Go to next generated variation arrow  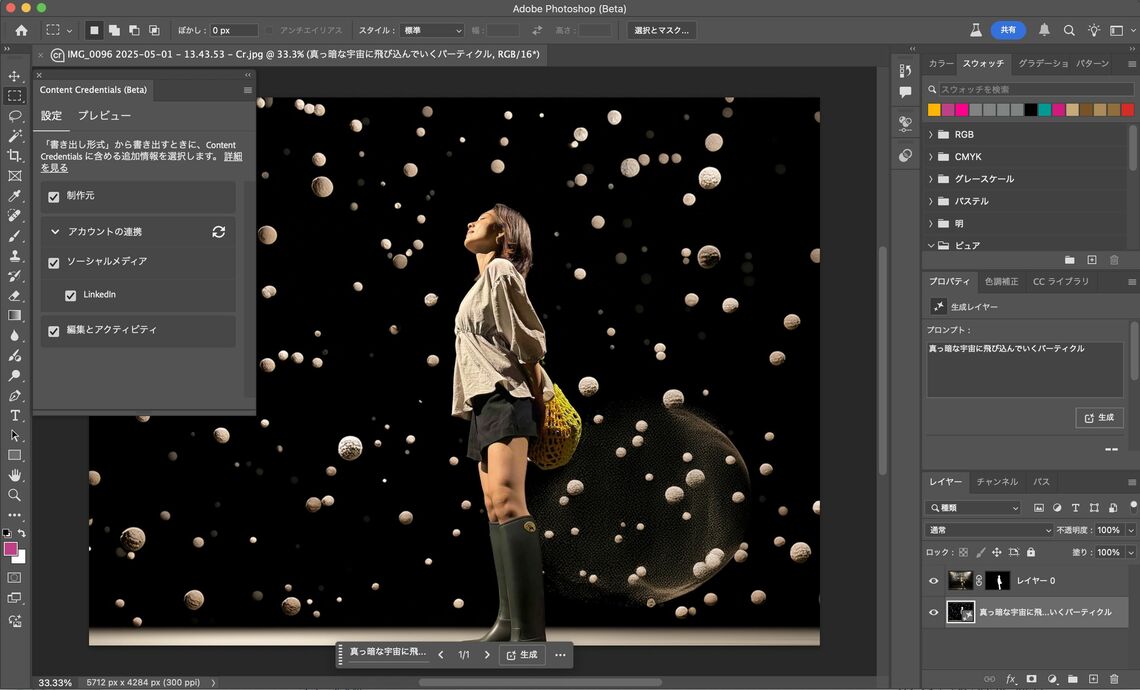486,655
